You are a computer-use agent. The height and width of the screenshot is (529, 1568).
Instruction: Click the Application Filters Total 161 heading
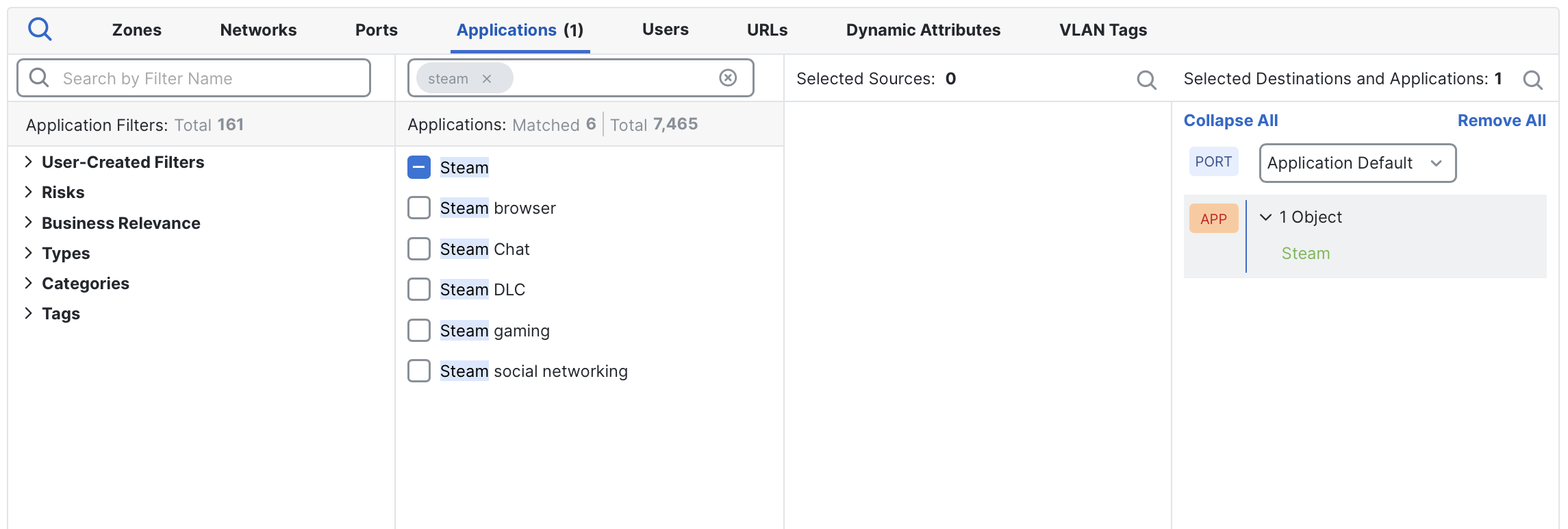[x=135, y=125]
